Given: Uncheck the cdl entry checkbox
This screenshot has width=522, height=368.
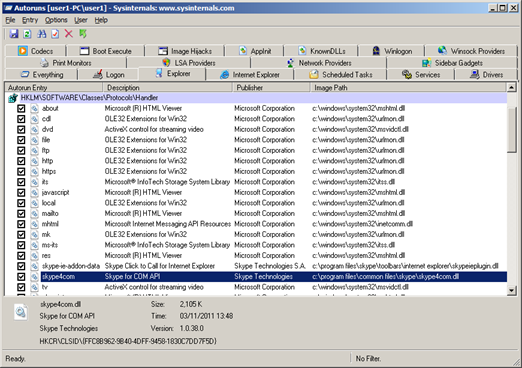Looking at the screenshot, I should (x=21, y=119).
